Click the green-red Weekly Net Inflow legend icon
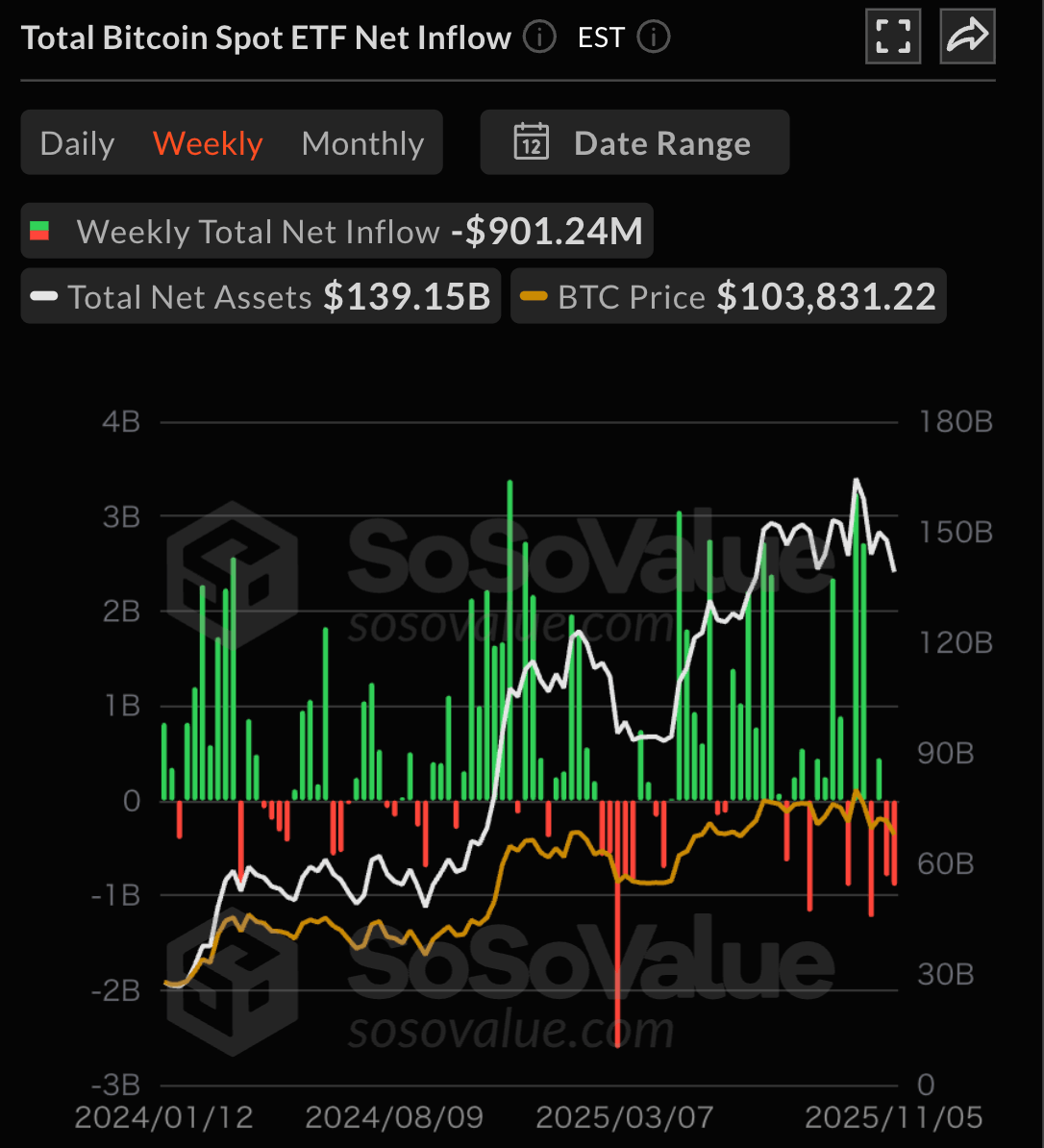The width and height of the screenshot is (1044, 1148). click(x=39, y=232)
